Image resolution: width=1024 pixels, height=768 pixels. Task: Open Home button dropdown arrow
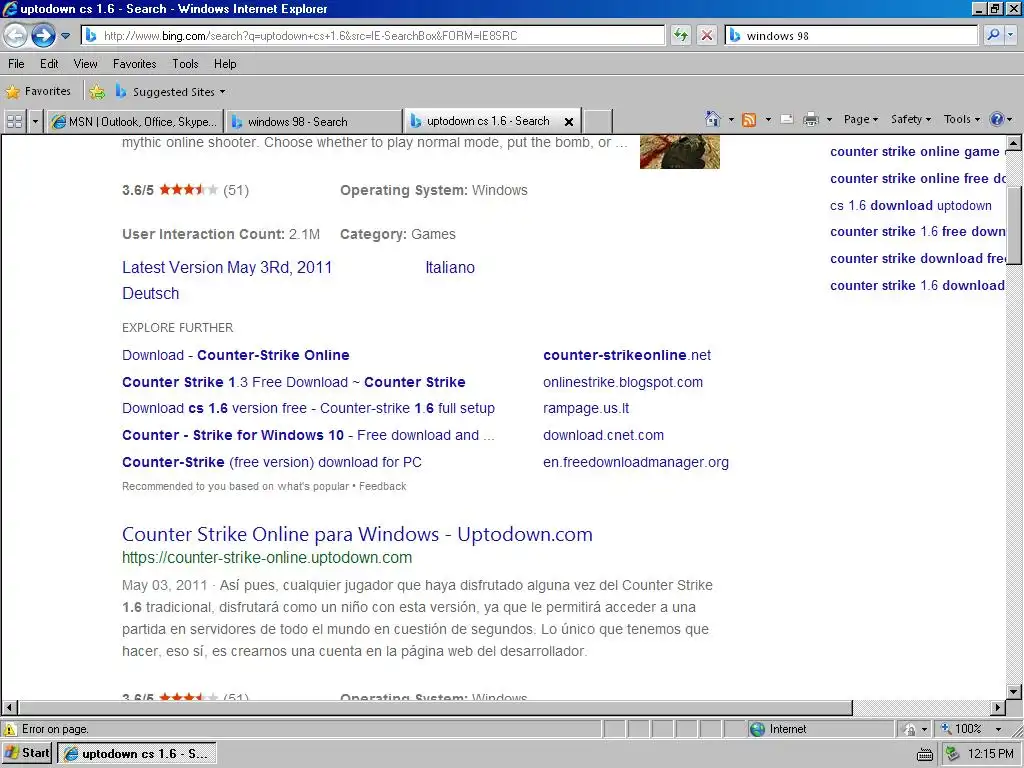coord(731,120)
